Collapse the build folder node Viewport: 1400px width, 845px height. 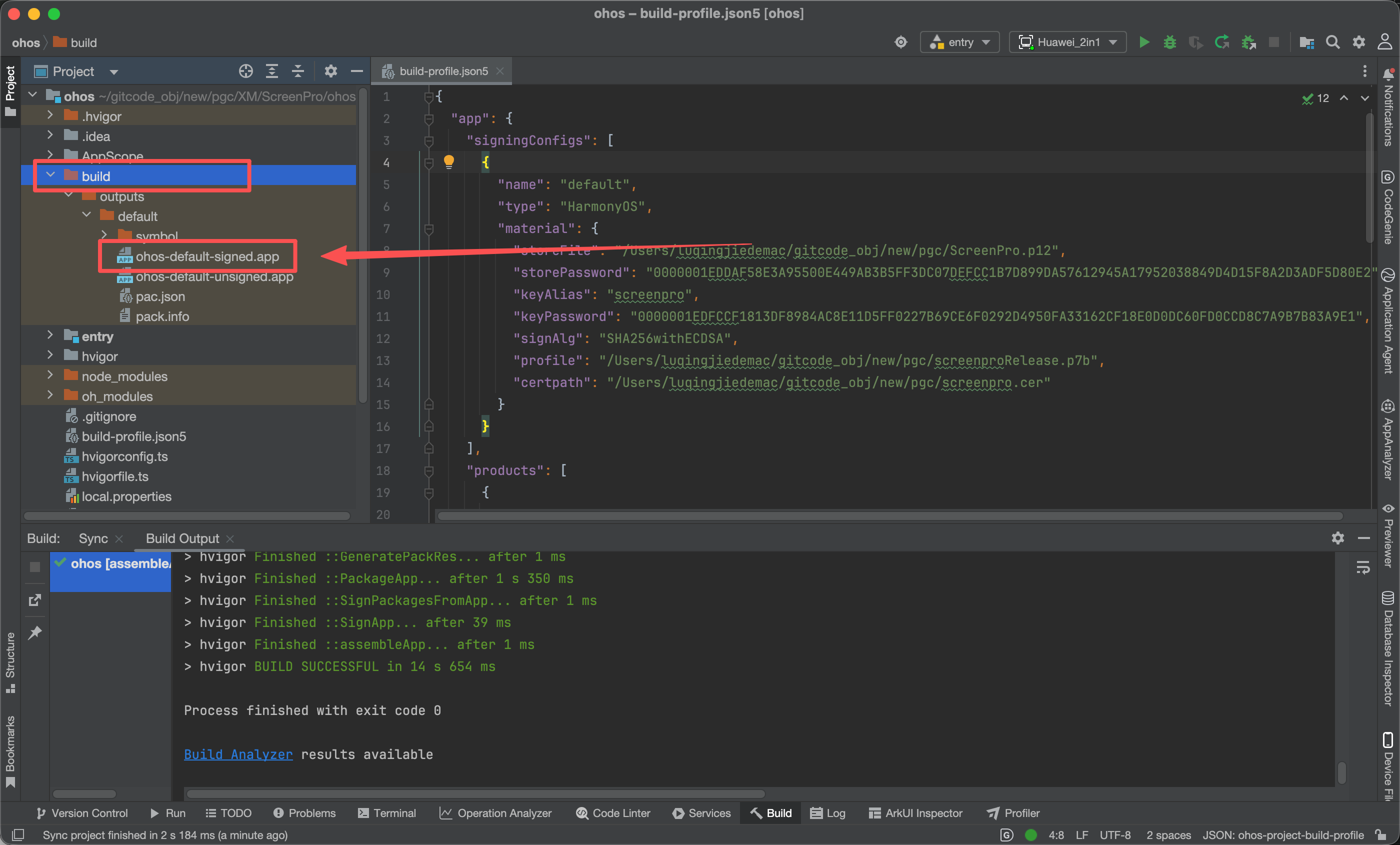click(50, 175)
